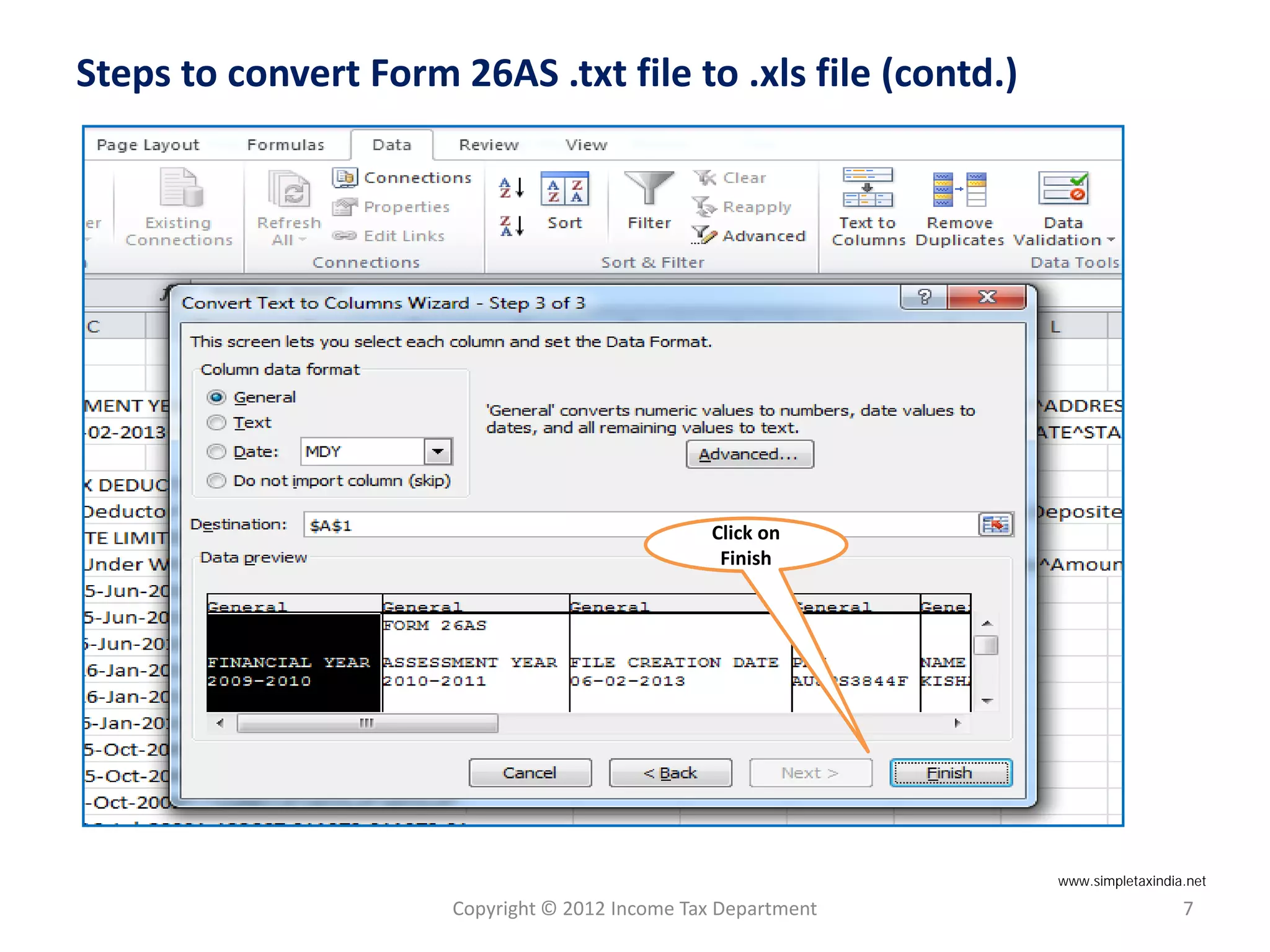Open the MDY date format dropdown

click(x=438, y=451)
